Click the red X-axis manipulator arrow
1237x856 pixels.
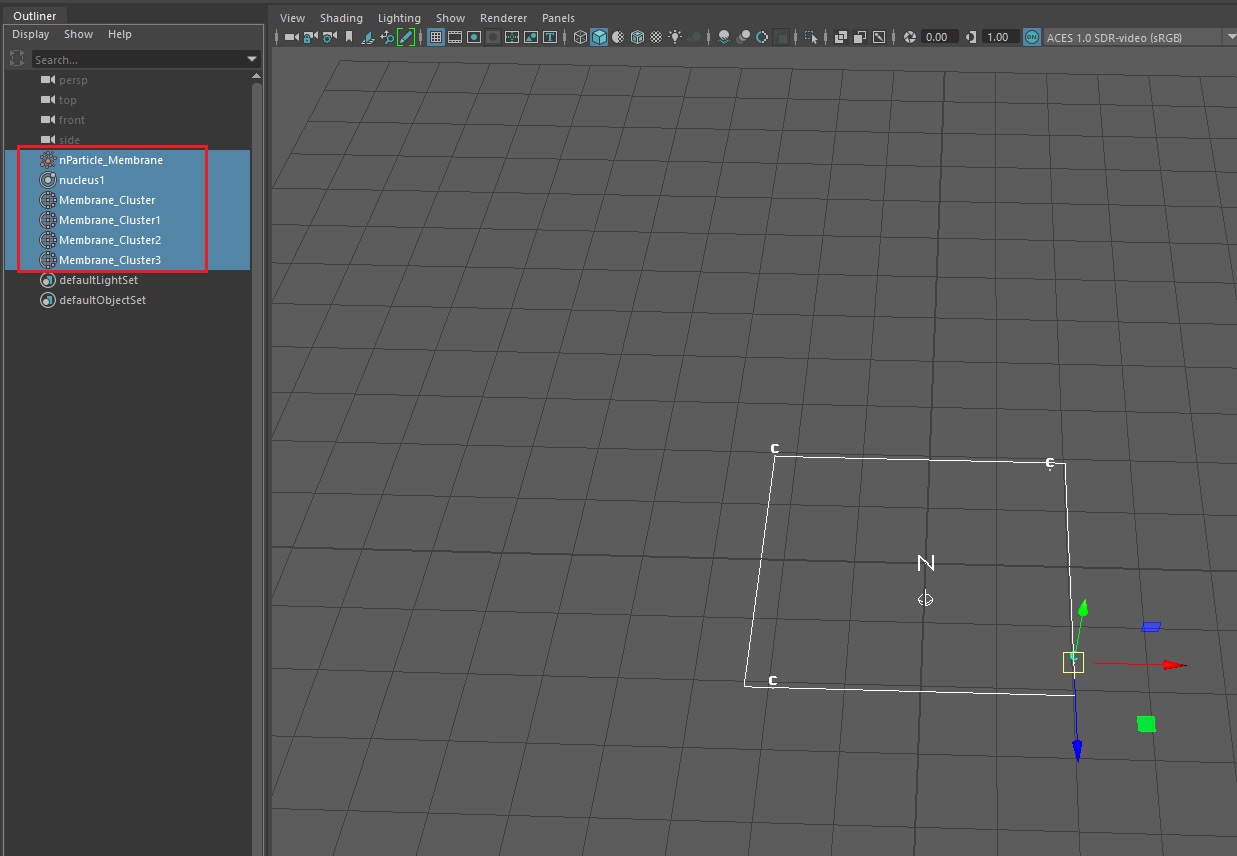tap(1176, 665)
